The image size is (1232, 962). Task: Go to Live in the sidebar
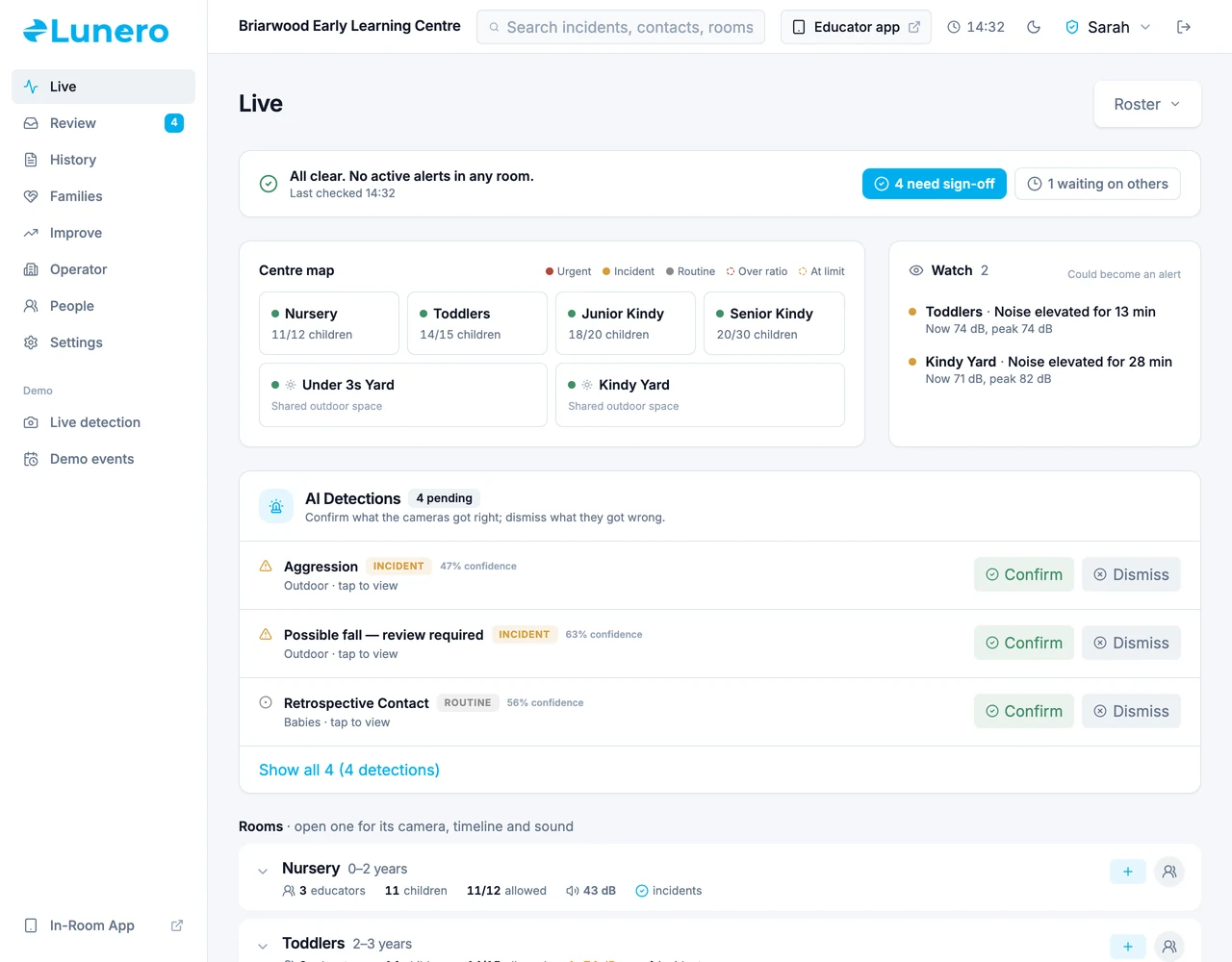[103, 87]
